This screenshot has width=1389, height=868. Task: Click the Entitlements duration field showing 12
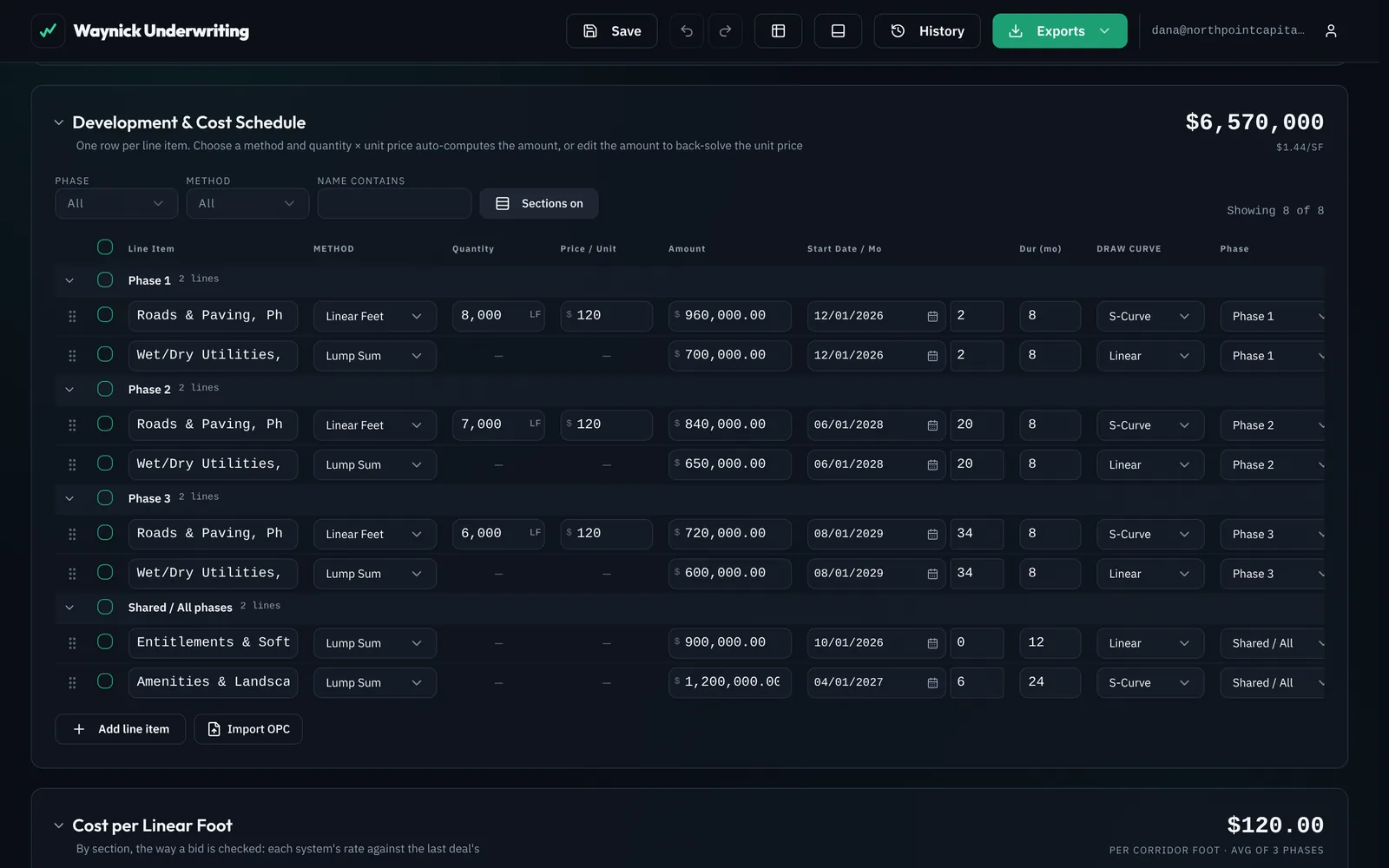tap(1050, 642)
